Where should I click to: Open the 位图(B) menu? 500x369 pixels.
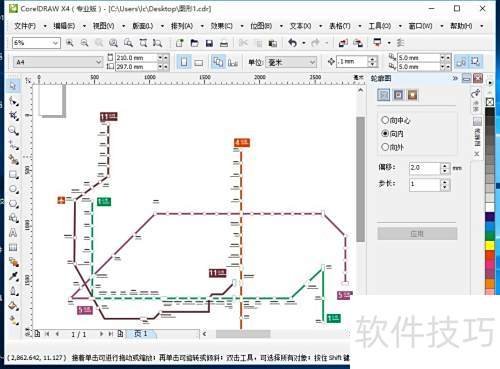(x=261, y=26)
